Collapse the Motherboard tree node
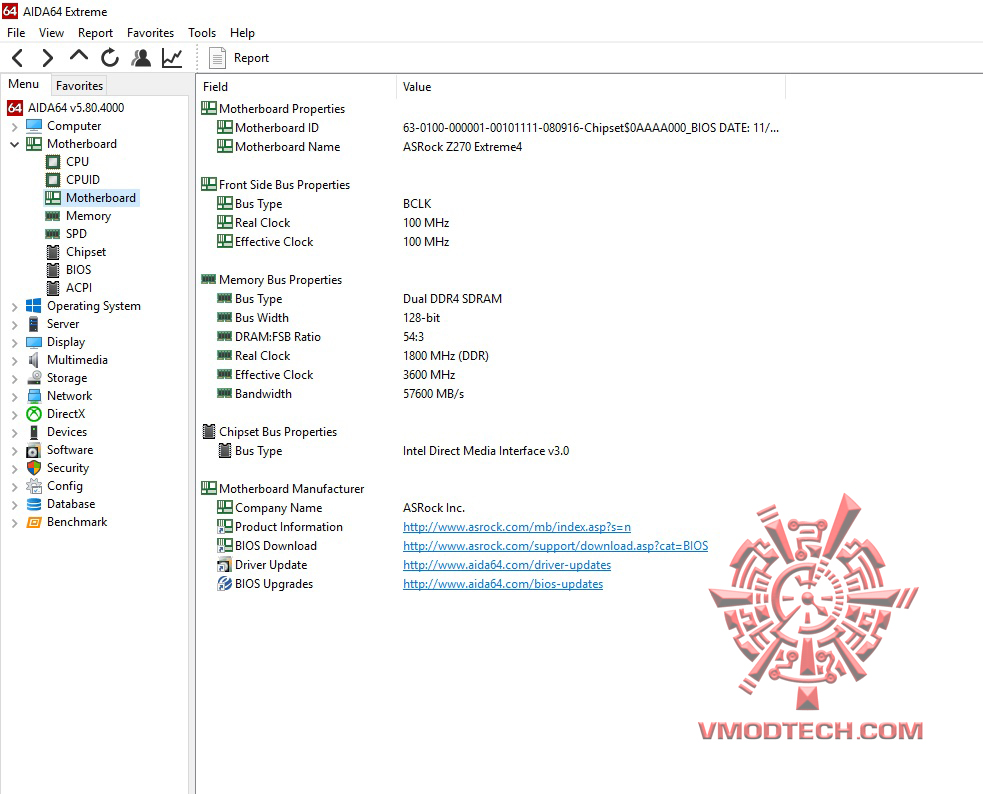 [14, 144]
